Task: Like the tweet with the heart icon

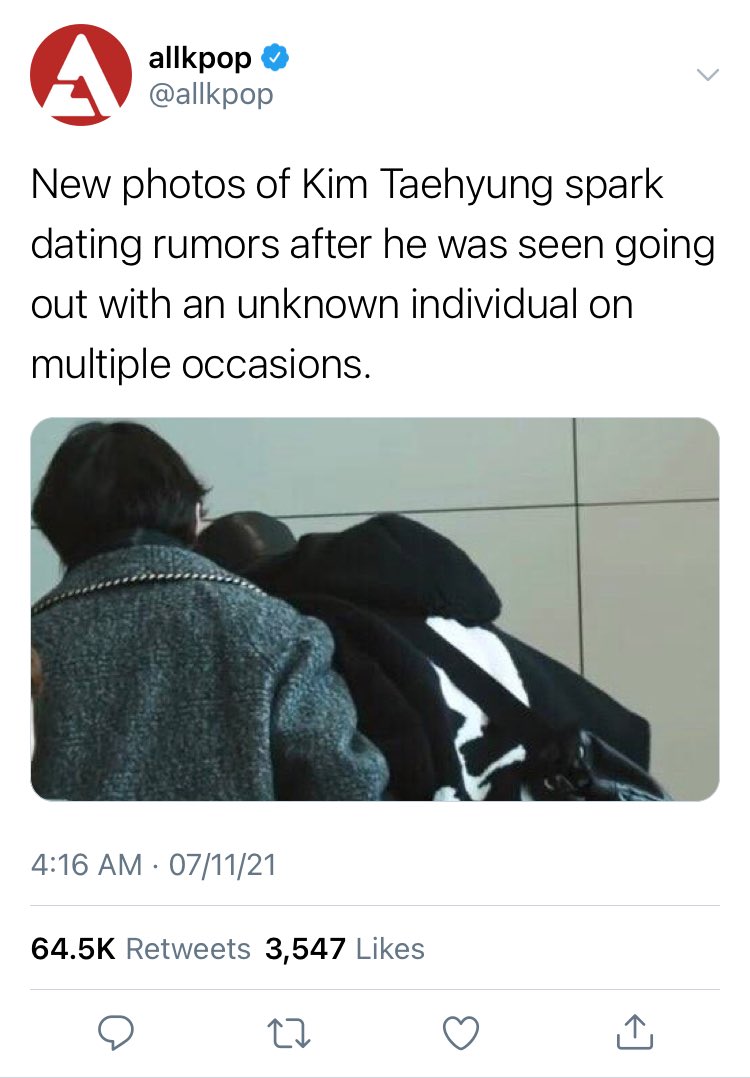Action: [x=461, y=1033]
